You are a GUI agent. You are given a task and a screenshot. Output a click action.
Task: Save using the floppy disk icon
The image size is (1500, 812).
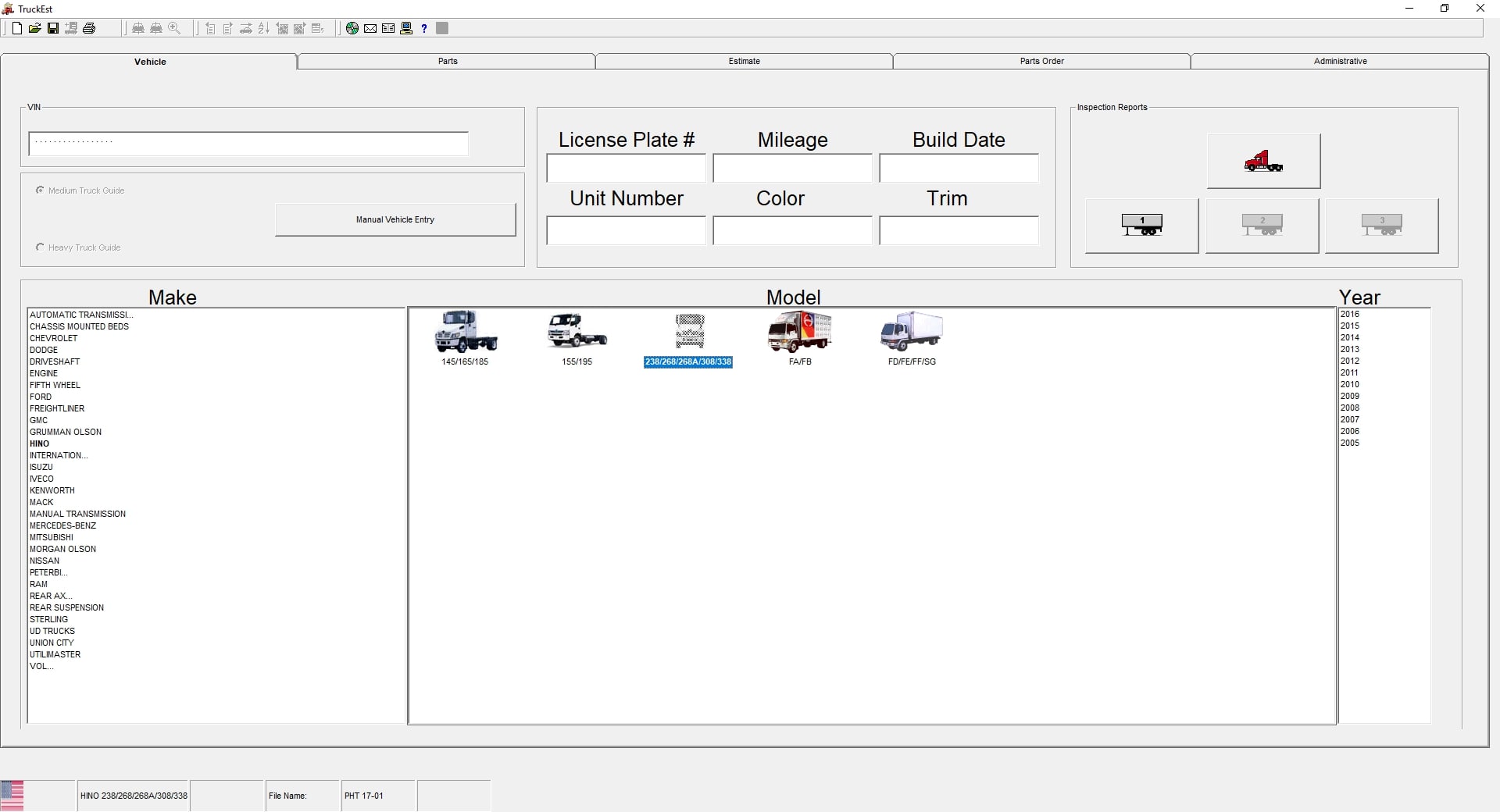[x=53, y=29]
